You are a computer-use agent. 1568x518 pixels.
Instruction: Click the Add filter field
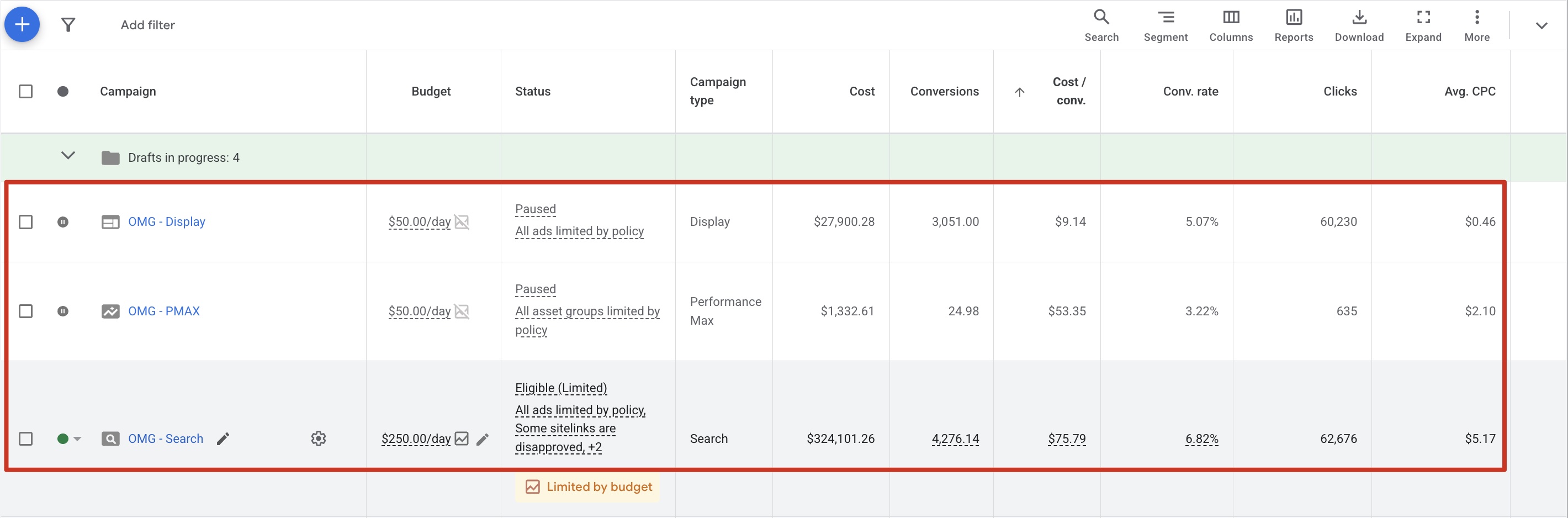[x=147, y=25]
